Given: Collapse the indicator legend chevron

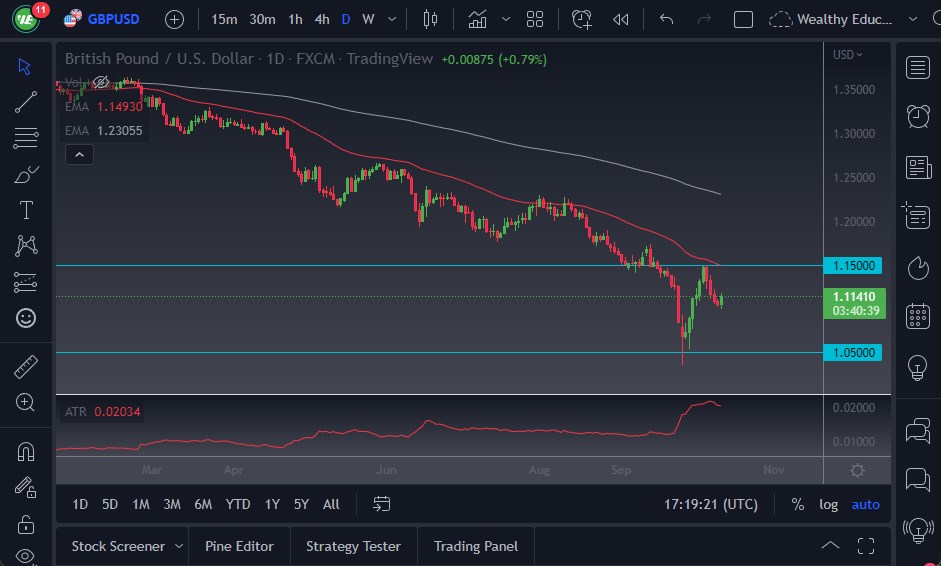Looking at the screenshot, I should 78,154.
